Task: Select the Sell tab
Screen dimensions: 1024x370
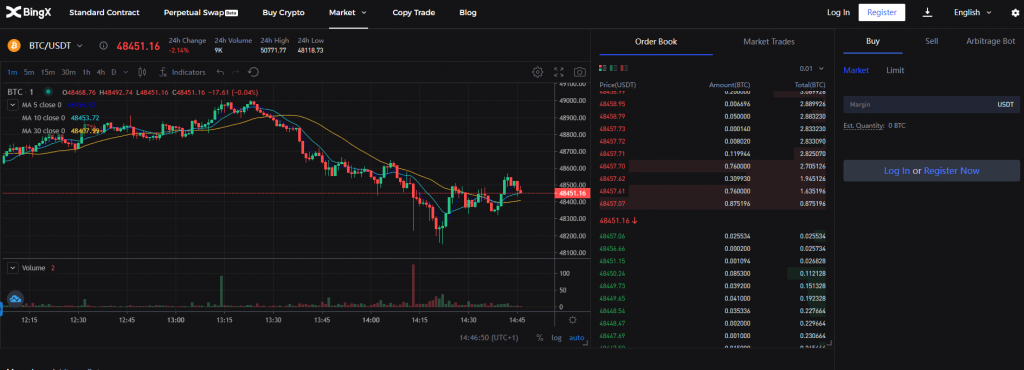Action: pyautogui.click(x=931, y=41)
